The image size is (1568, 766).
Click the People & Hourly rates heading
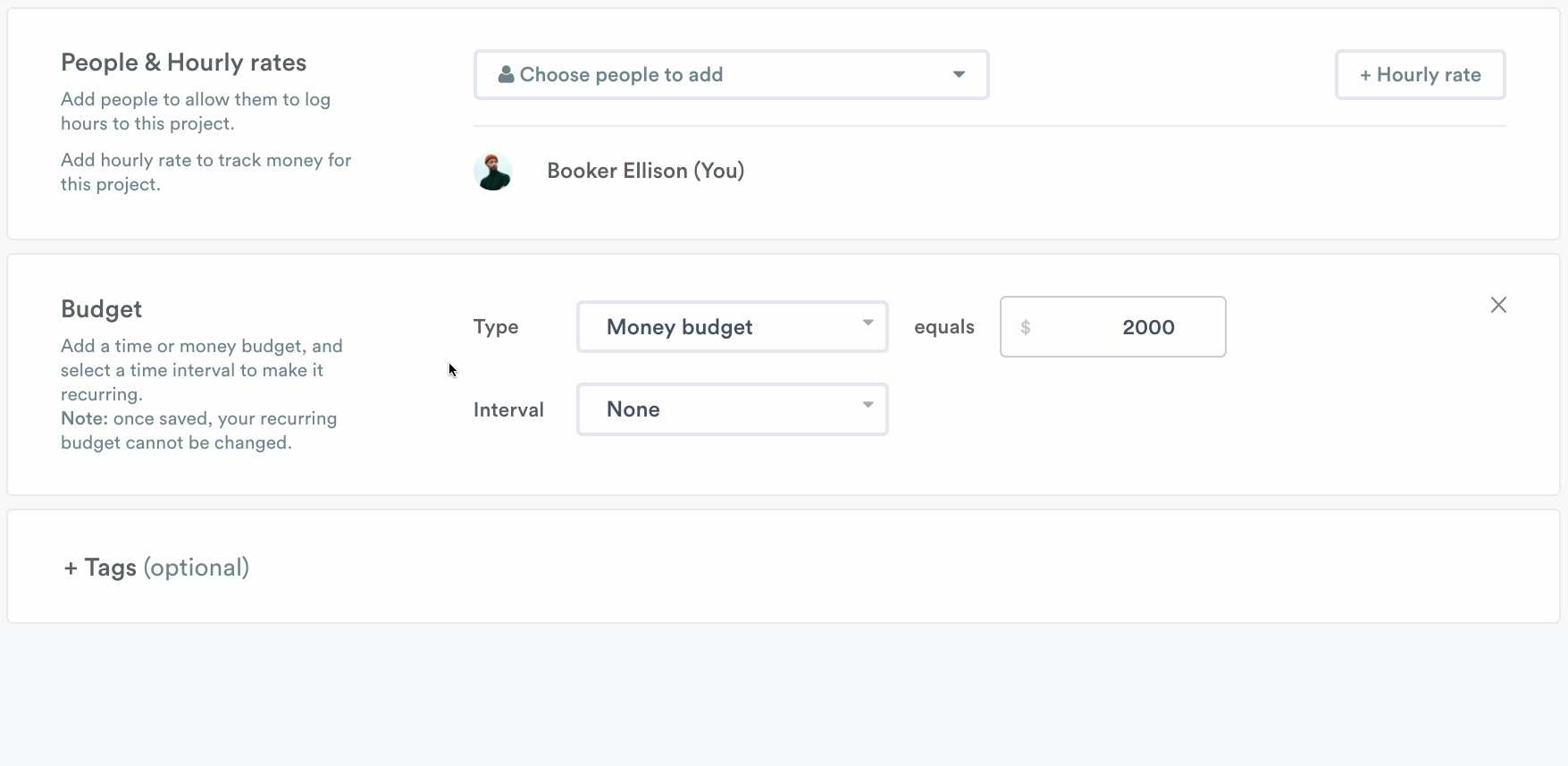pyautogui.click(x=183, y=62)
